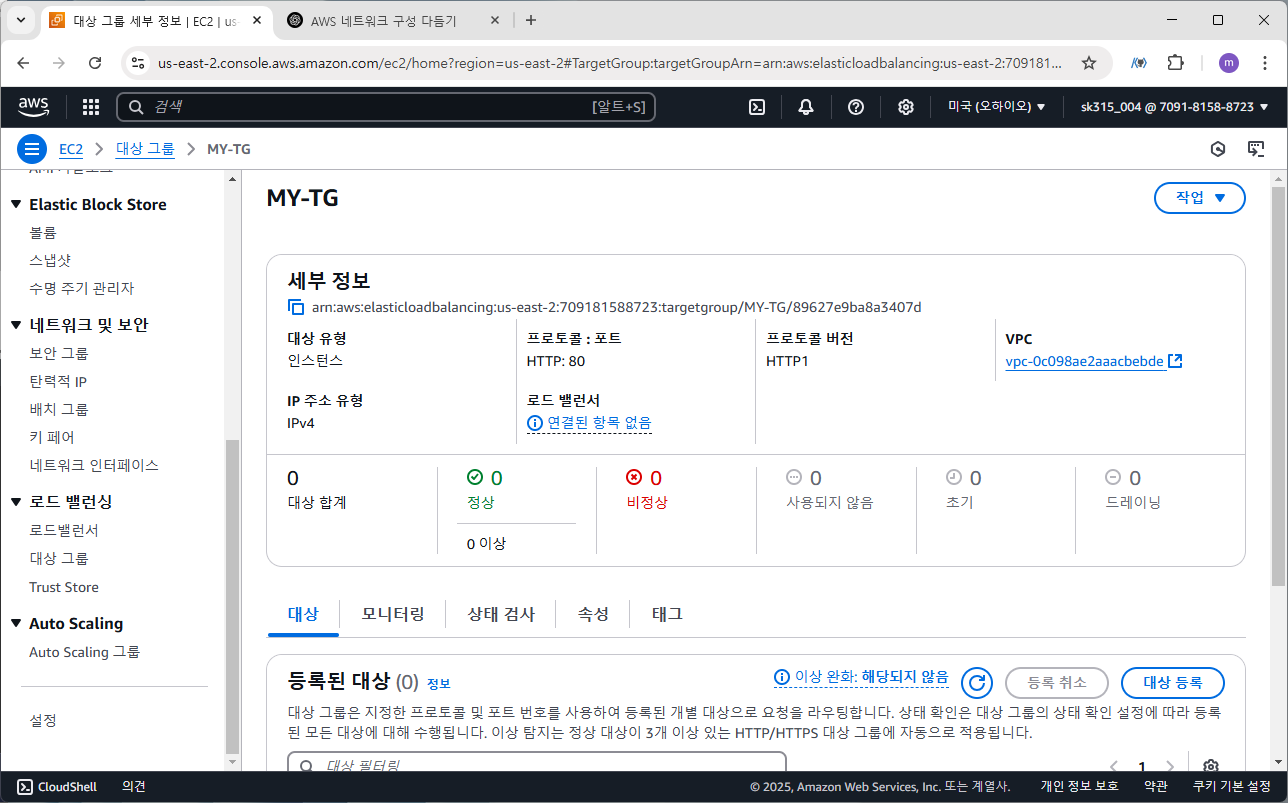This screenshot has width=1288, height=803.
Task: Copy the target group ARN
Action: click(x=296, y=307)
